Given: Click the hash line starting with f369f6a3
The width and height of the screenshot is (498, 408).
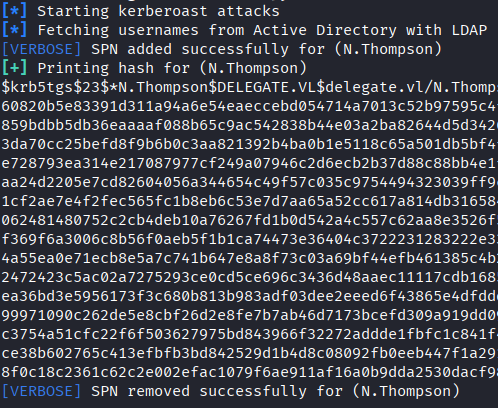Looking at the screenshot, I should coord(249,239).
